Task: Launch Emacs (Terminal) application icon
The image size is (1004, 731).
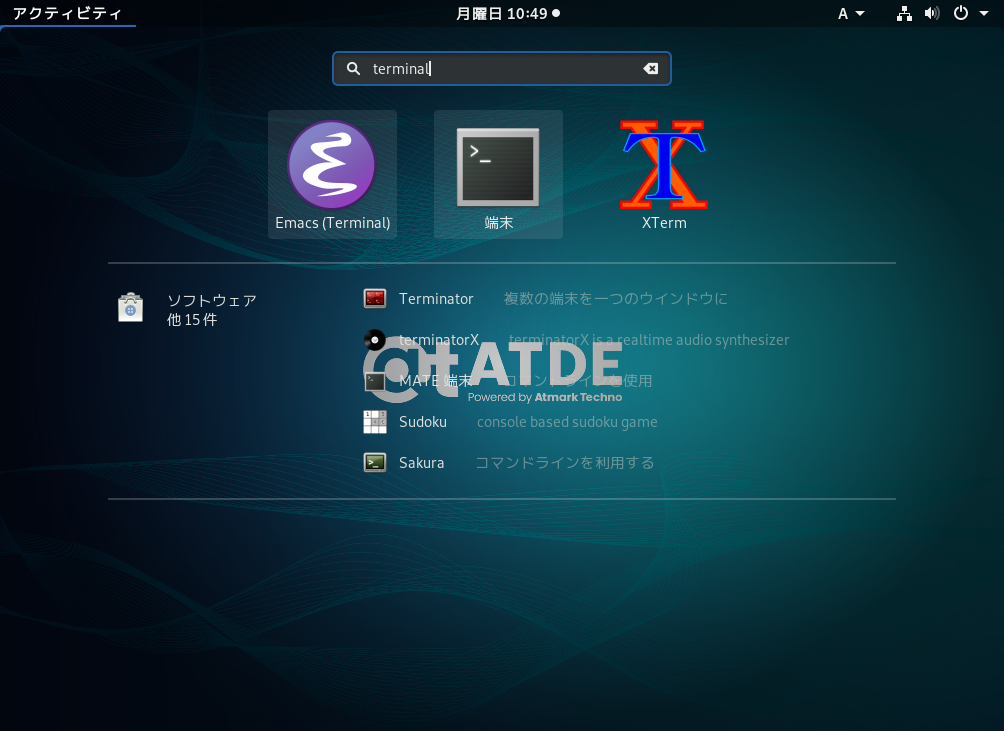Action: (332, 165)
